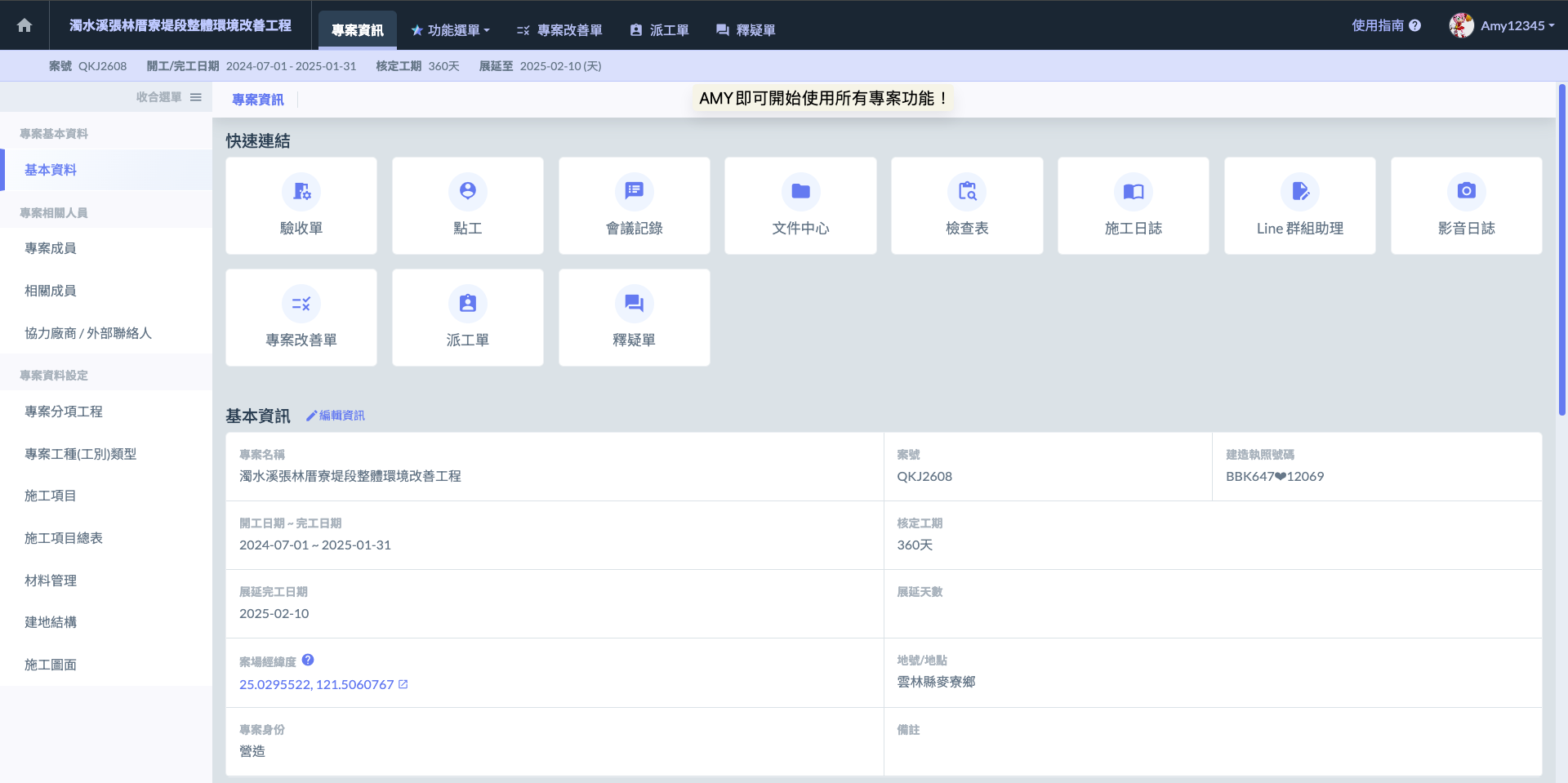1568x783 pixels.
Task: Click the home icon in top bar
Action: (24, 25)
